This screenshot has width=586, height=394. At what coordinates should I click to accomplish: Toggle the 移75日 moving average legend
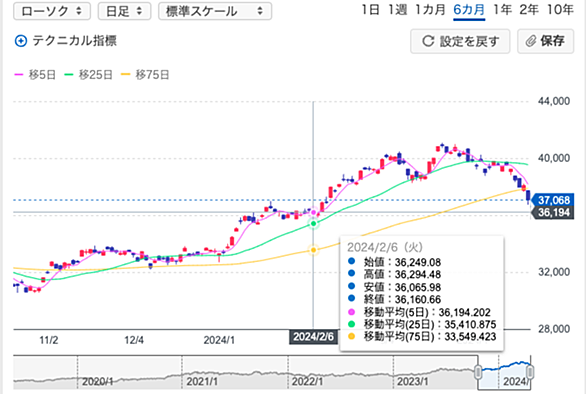[145, 75]
